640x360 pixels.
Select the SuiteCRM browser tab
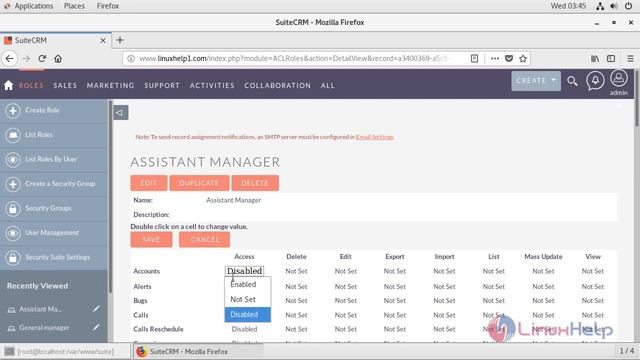[x=56, y=40]
